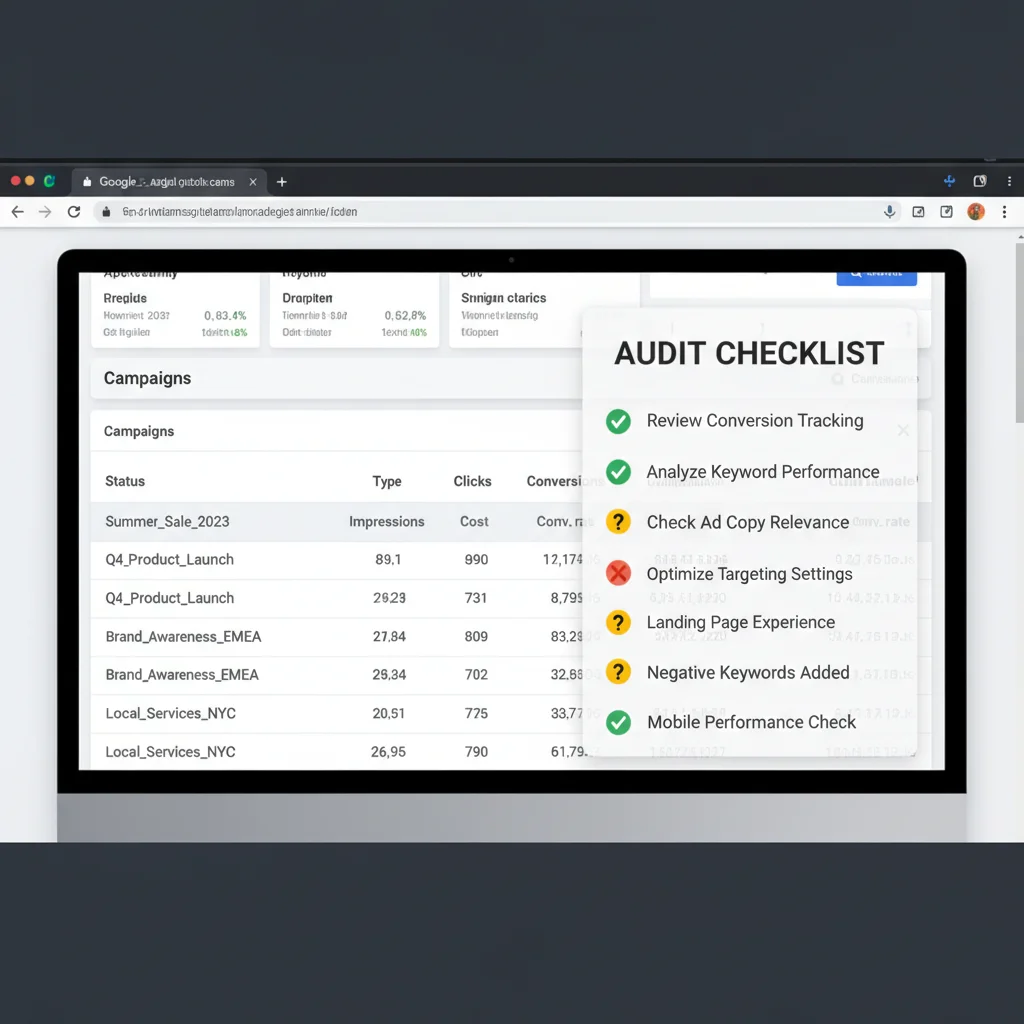Click the microphone icon in the address bar
The width and height of the screenshot is (1024, 1024).
[889, 212]
